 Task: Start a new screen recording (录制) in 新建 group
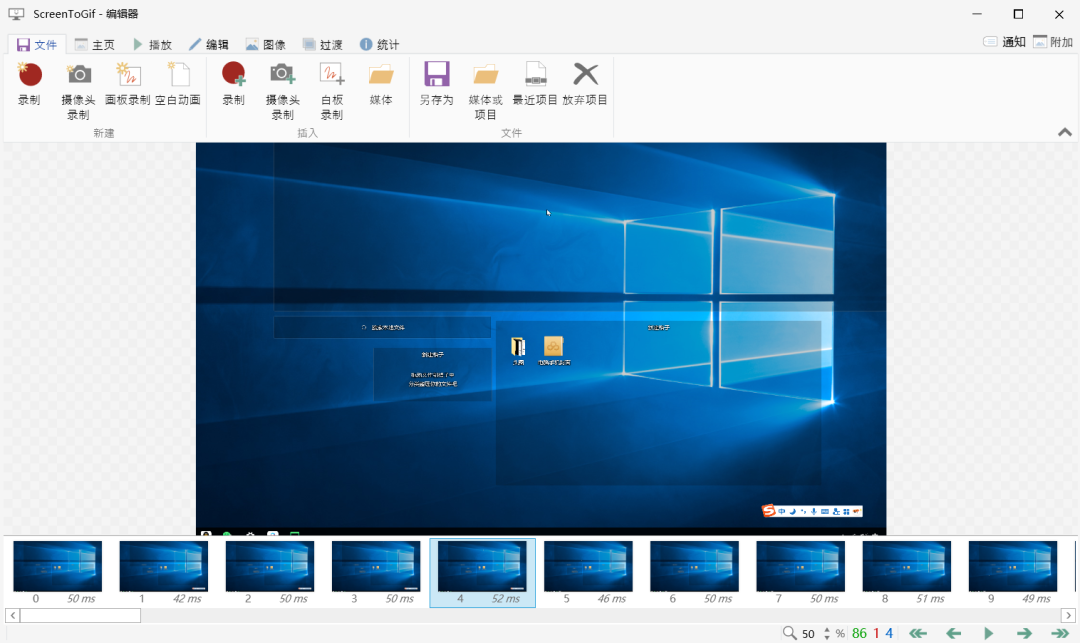tap(29, 84)
